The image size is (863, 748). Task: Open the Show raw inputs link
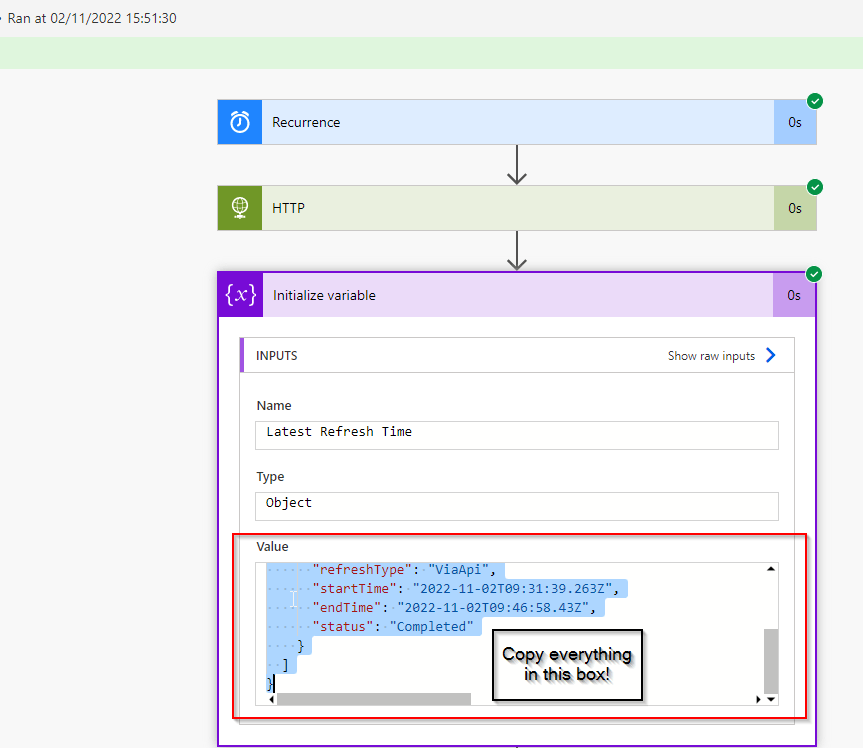[x=711, y=356]
